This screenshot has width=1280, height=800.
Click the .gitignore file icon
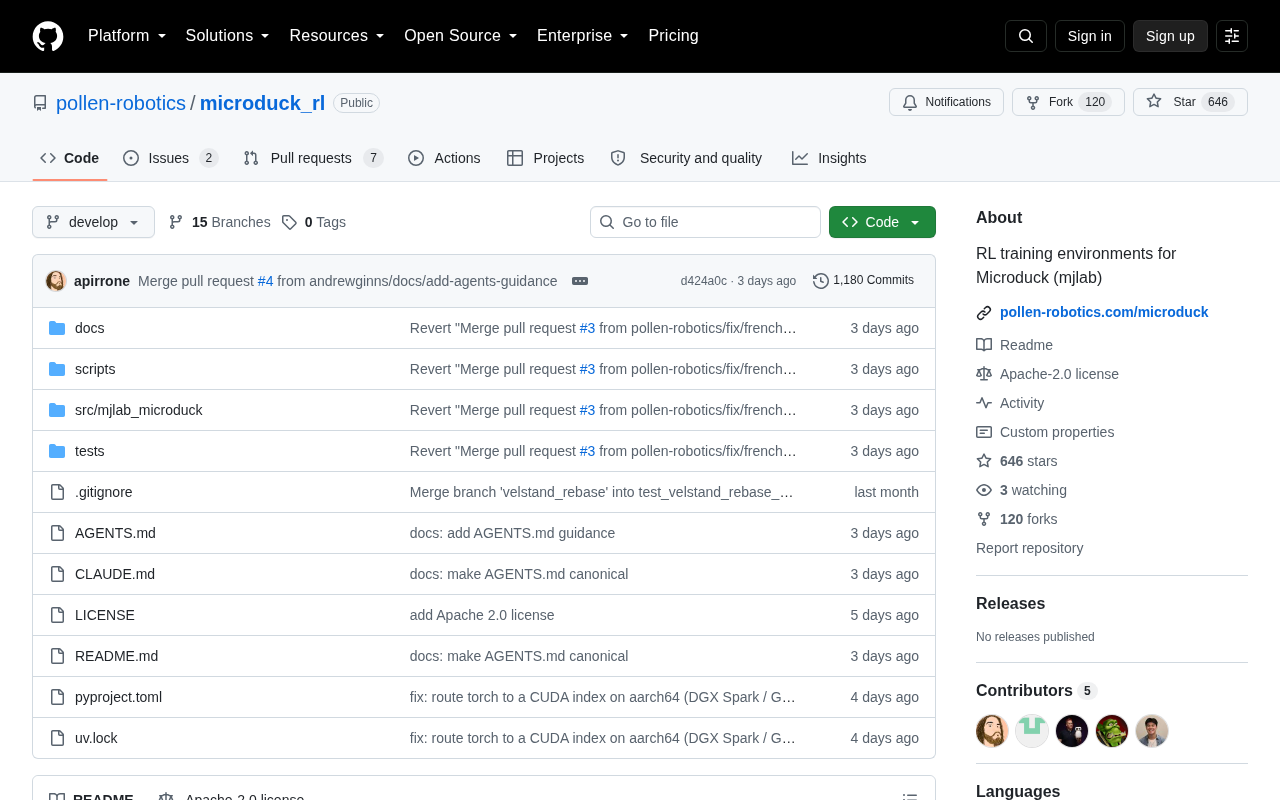coord(57,492)
